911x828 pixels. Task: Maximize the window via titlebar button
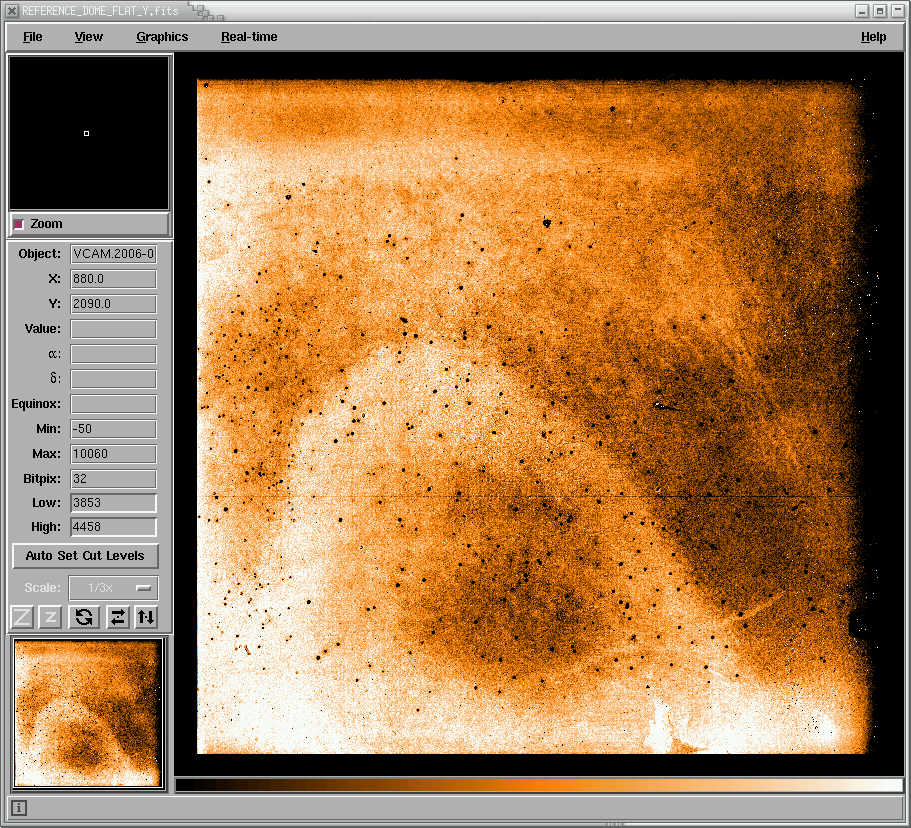(x=880, y=10)
